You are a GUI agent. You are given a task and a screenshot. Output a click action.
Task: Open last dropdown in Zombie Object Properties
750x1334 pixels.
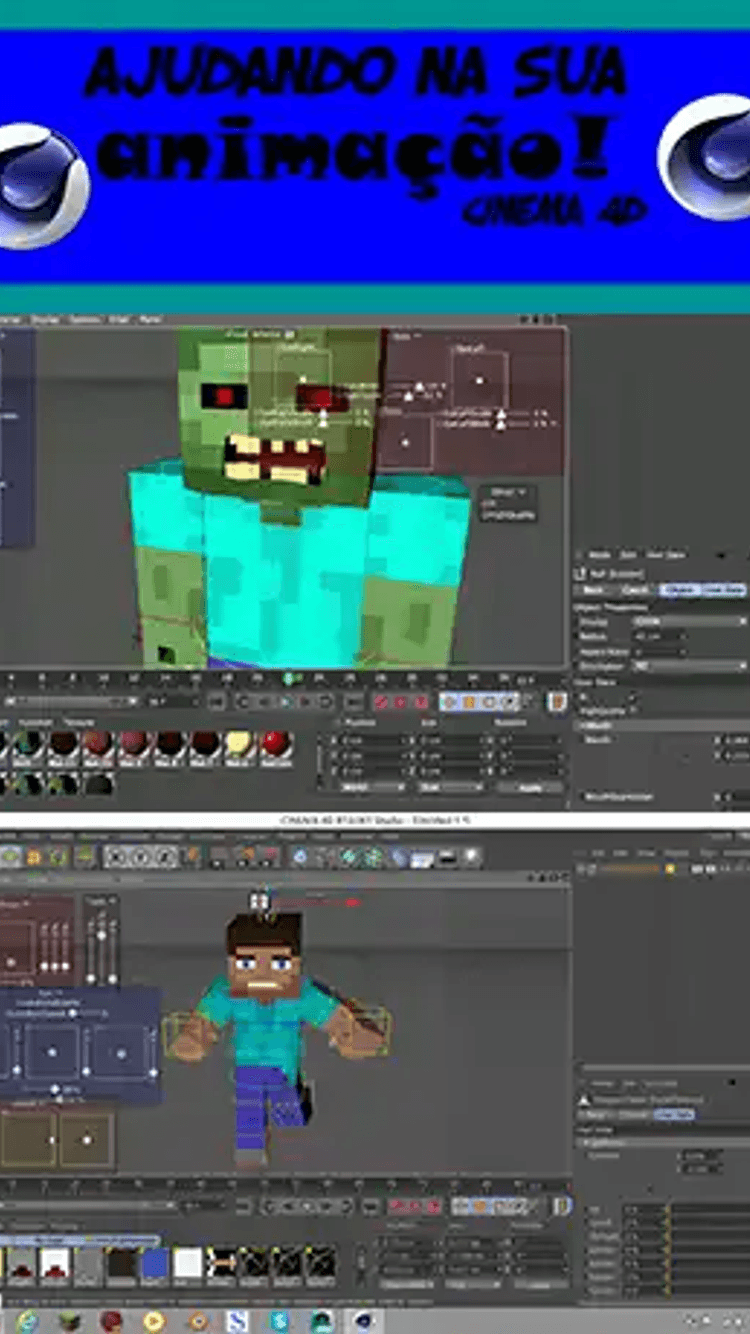[690, 665]
